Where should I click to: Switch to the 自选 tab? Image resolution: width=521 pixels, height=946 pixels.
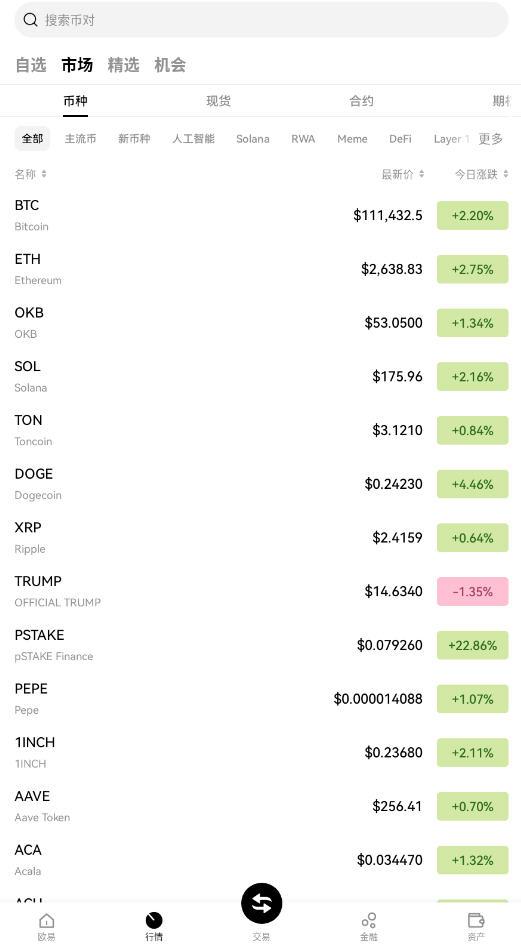coord(31,65)
